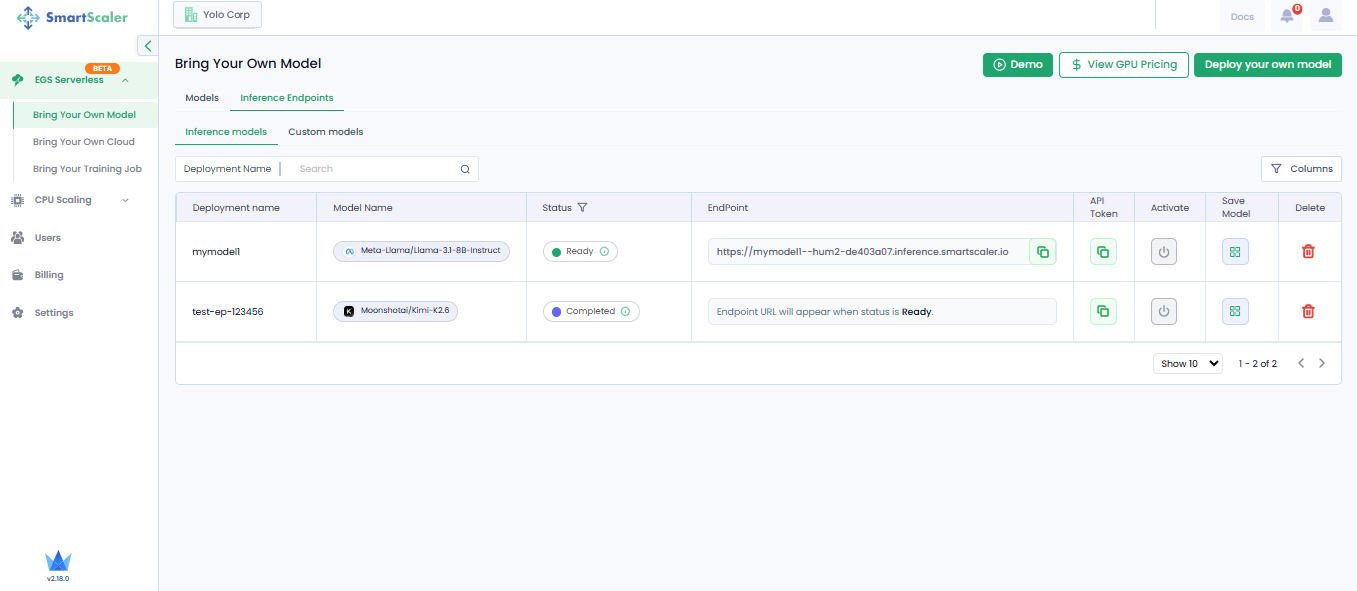Open the Columns button

[1301, 169]
